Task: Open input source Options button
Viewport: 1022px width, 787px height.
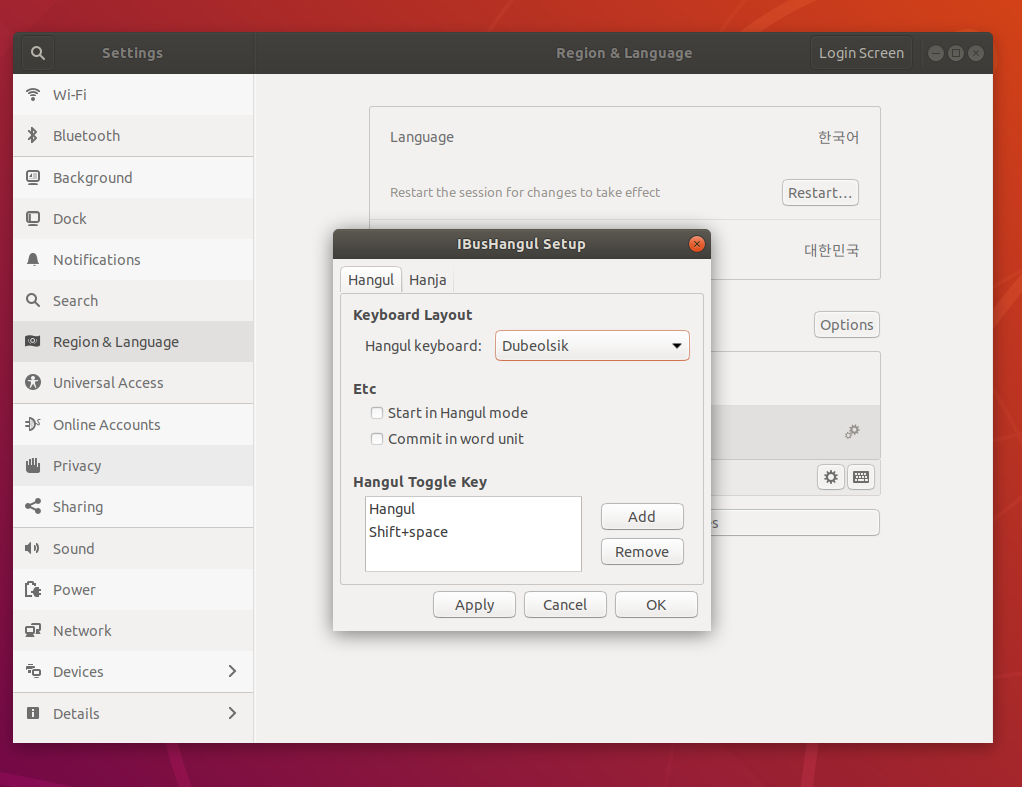Action: click(847, 325)
